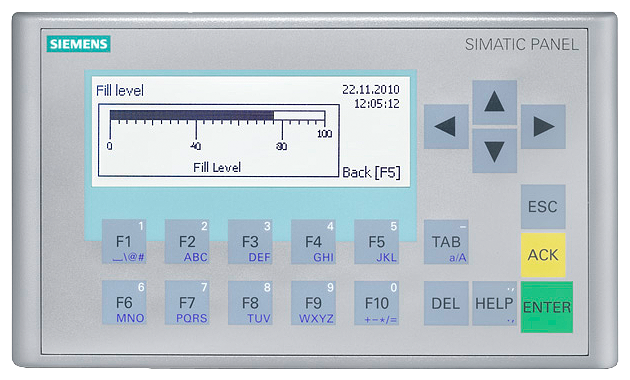Cancel with the ESC key
The height and width of the screenshot is (380, 630).
543,206
